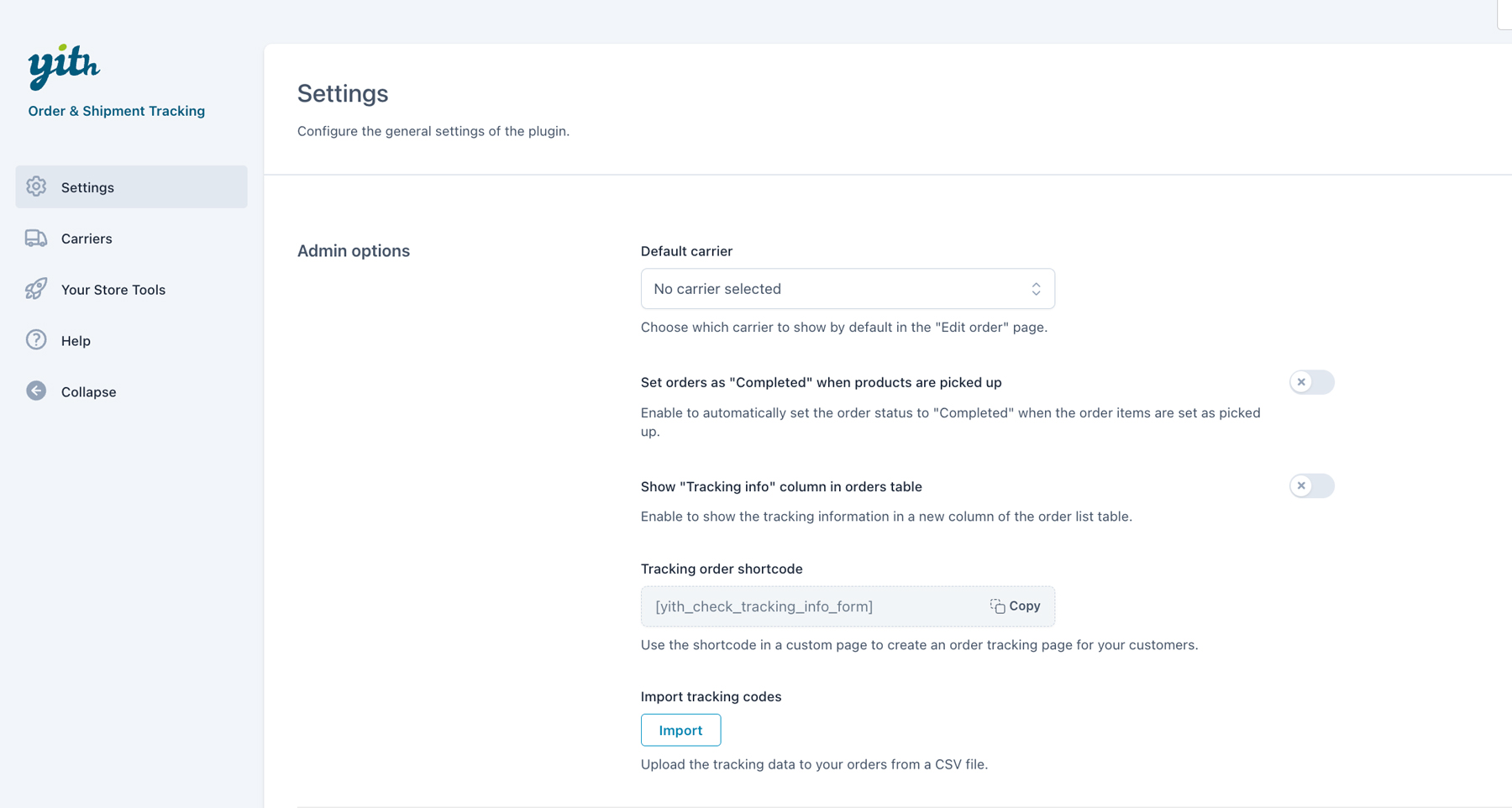Select the Settings menu label
This screenshot has width=1512, height=808.
tap(87, 187)
